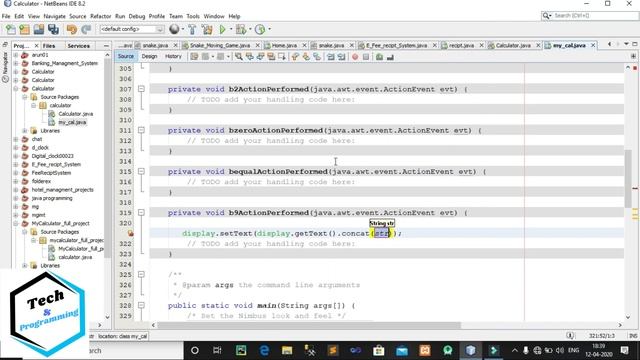Click the Shift Line Right icon
The image size is (640, 360).
click(x=341, y=57)
